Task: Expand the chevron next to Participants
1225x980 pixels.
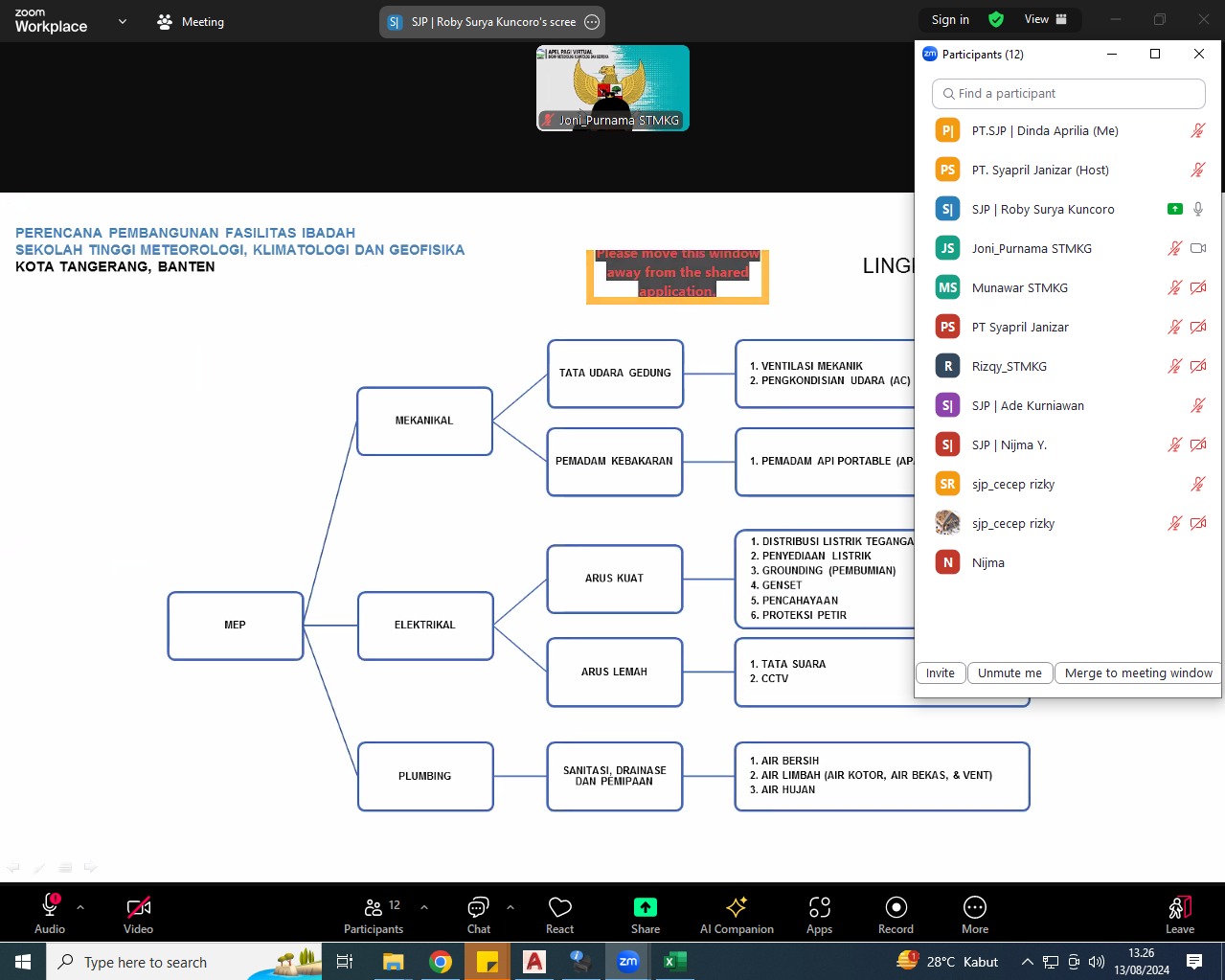Action: [424, 906]
